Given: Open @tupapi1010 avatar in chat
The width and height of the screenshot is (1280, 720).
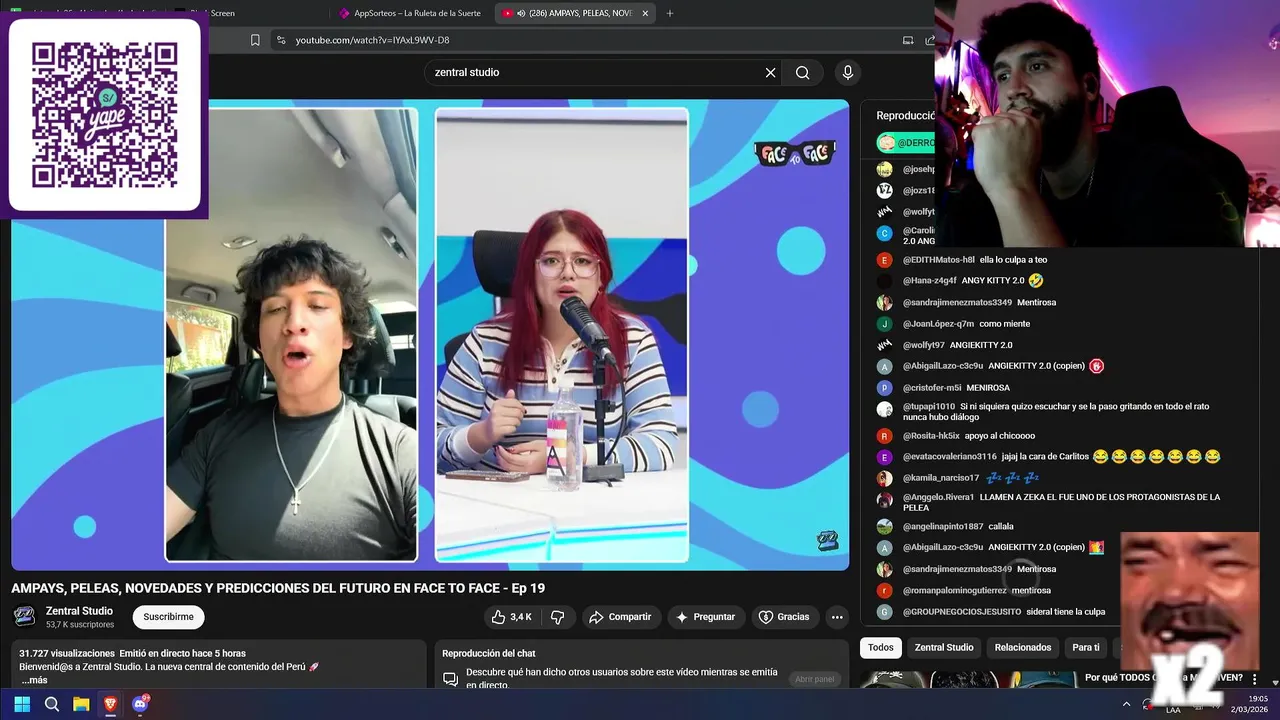Looking at the screenshot, I should tap(884, 409).
